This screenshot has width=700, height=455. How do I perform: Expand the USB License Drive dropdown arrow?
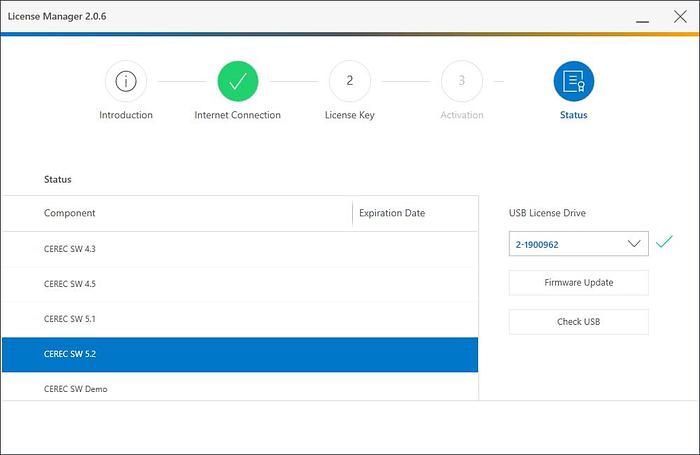pos(633,244)
